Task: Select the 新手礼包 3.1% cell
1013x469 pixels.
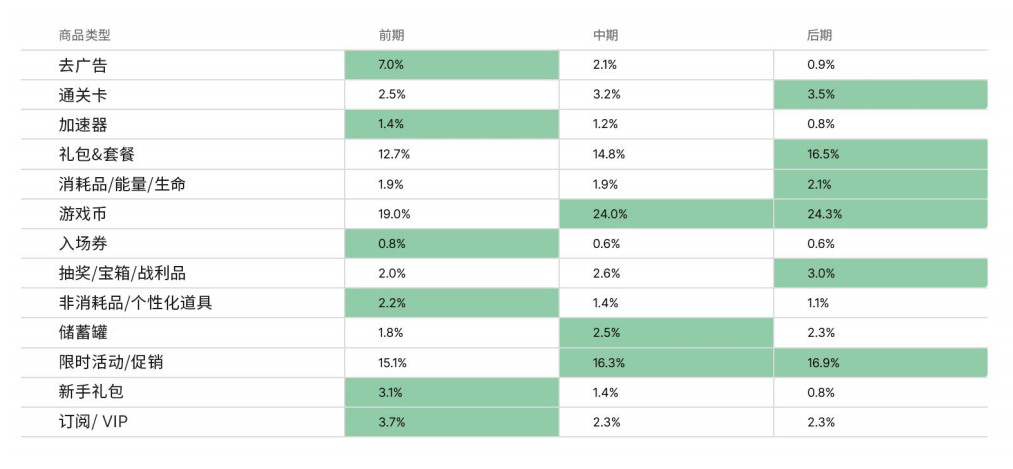Action: click(x=452, y=392)
